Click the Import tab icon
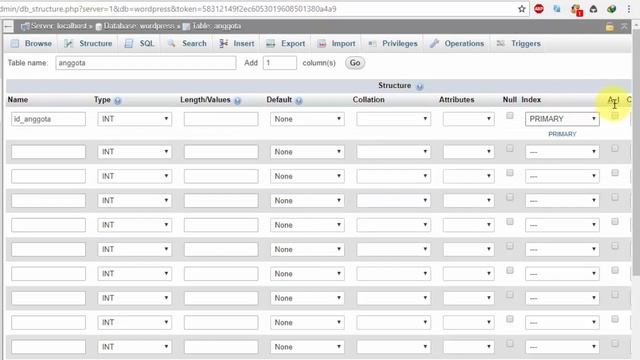 [322, 44]
